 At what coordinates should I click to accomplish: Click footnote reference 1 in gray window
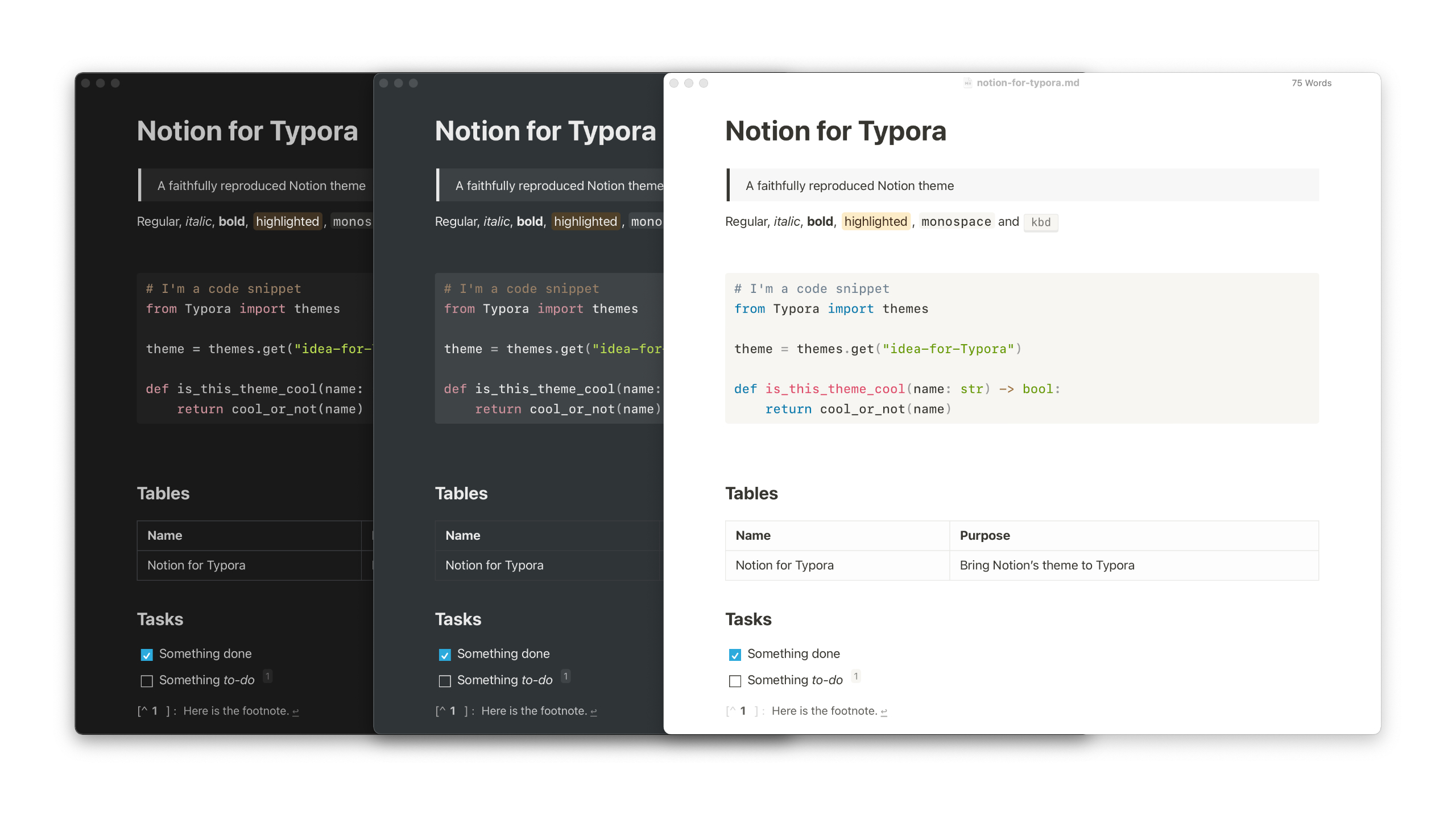click(x=565, y=676)
